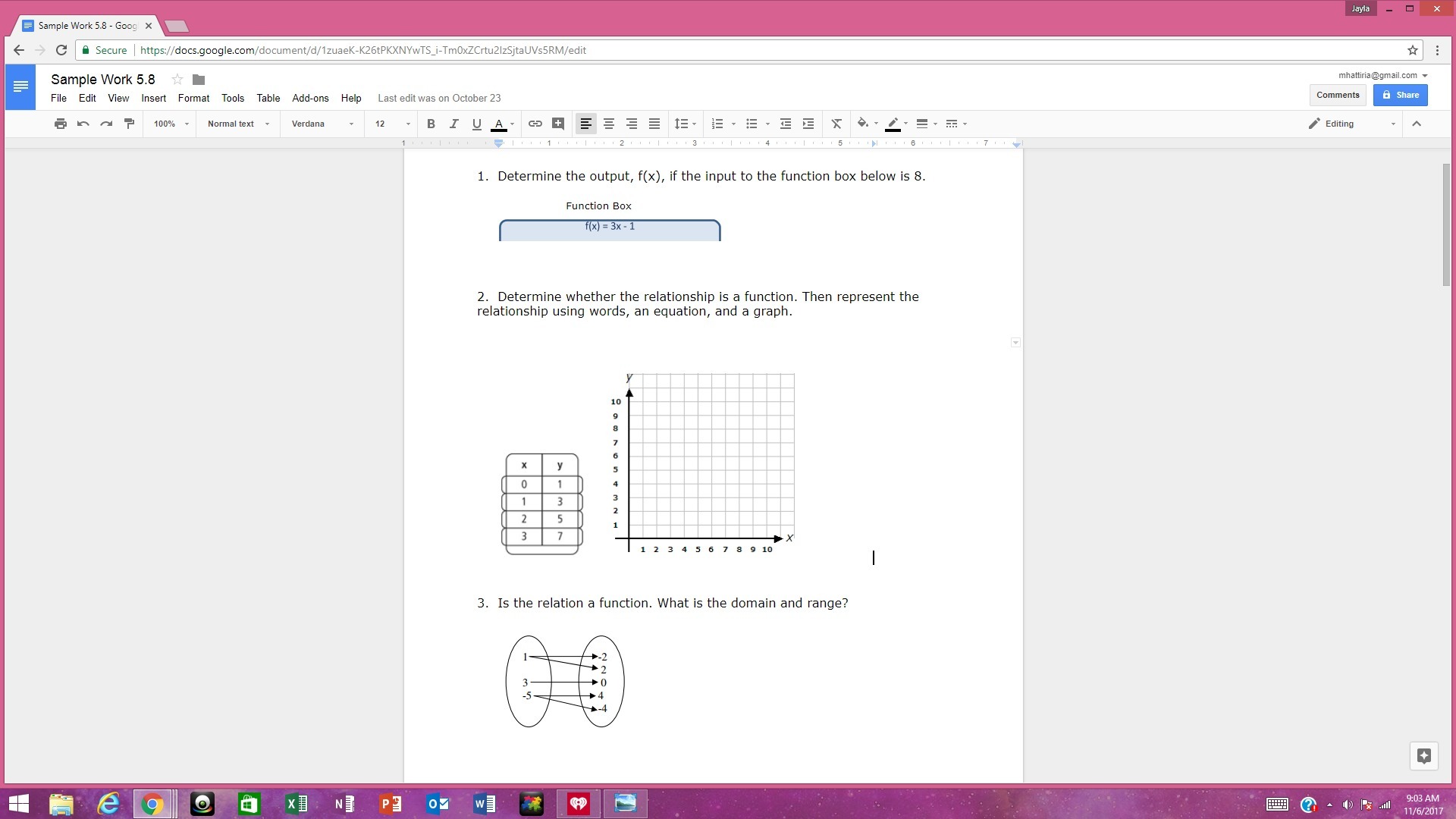Toggle bold formatting
The height and width of the screenshot is (819, 1456).
431,124
